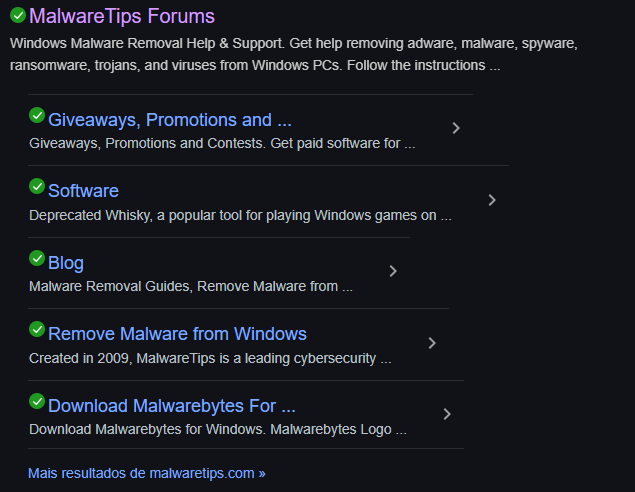This screenshot has width=635, height=492.
Task: Click arrow beside Download Malwarebytes For result
Action: [447, 414]
